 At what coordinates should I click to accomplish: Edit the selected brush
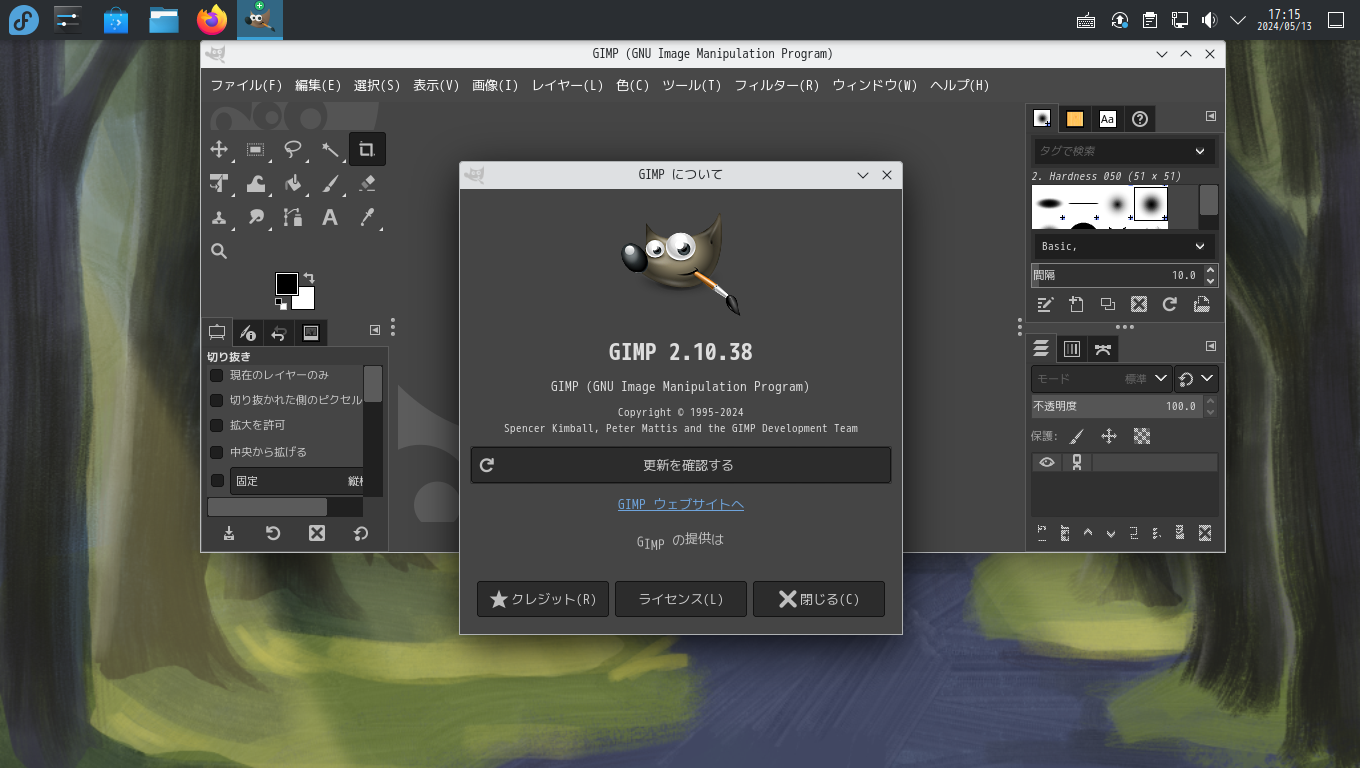click(x=1045, y=304)
